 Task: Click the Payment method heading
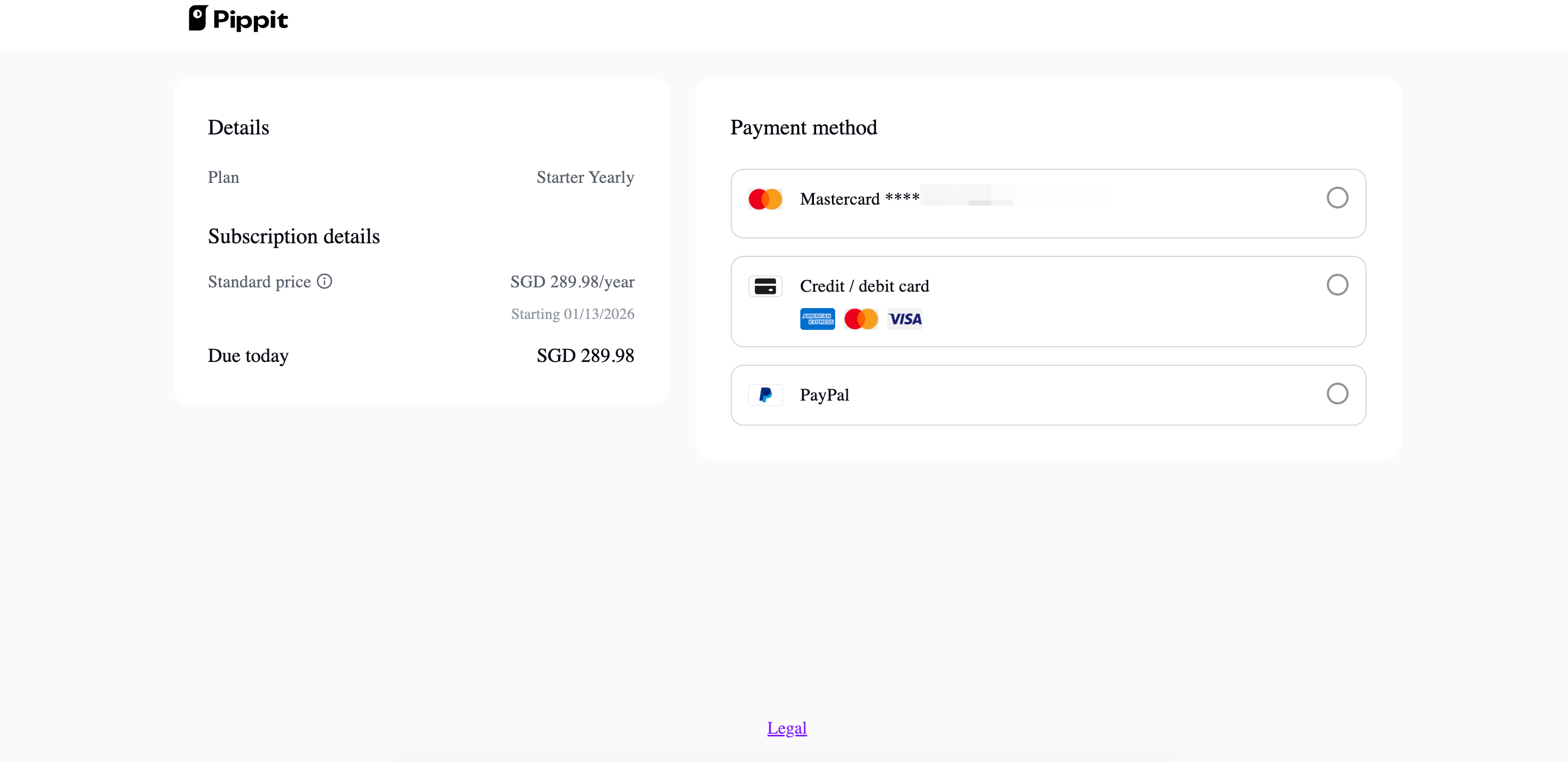[804, 128]
